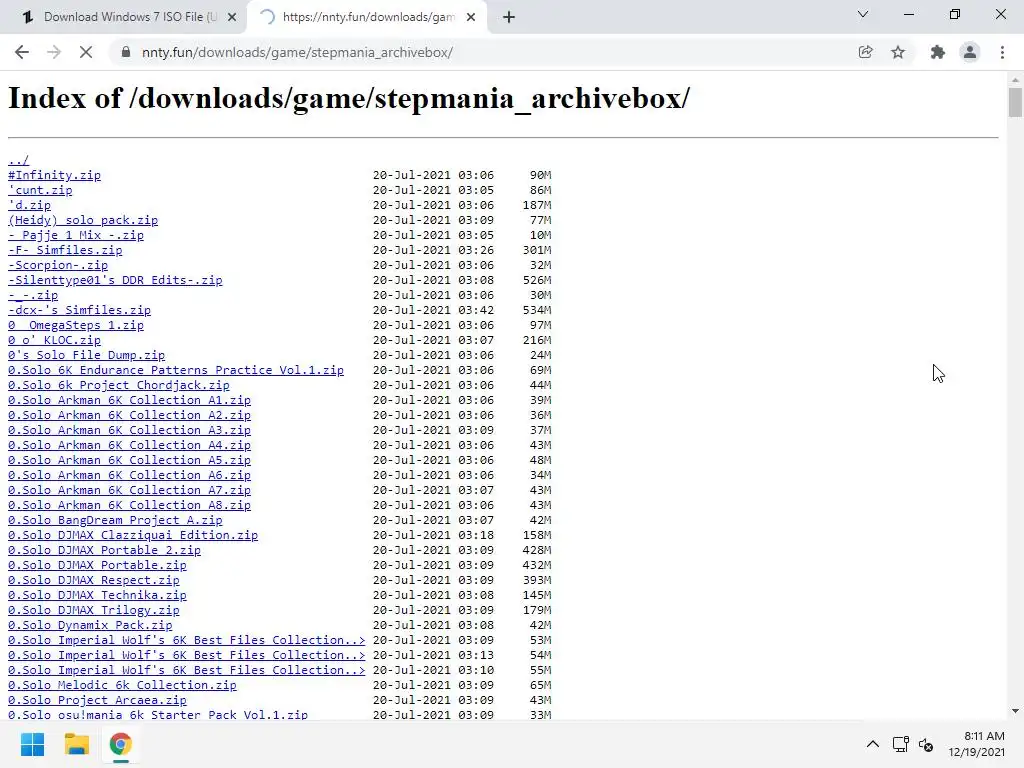The height and width of the screenshot is (768, 1024).
Task: Open a new browser tab
Action: pyautogui.click(x=509, y=17)
